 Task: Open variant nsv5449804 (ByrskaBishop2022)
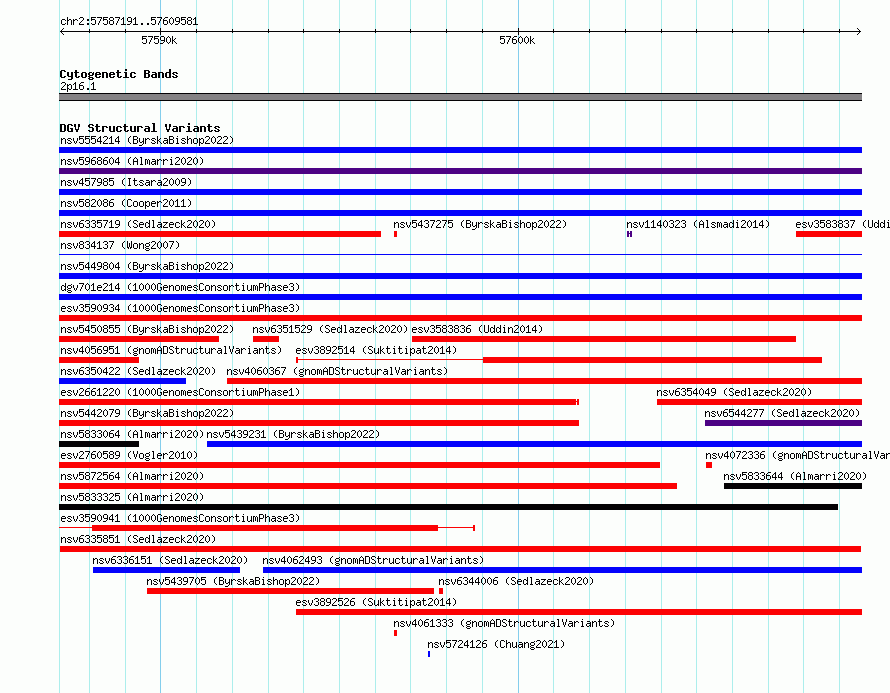point(147,266)
